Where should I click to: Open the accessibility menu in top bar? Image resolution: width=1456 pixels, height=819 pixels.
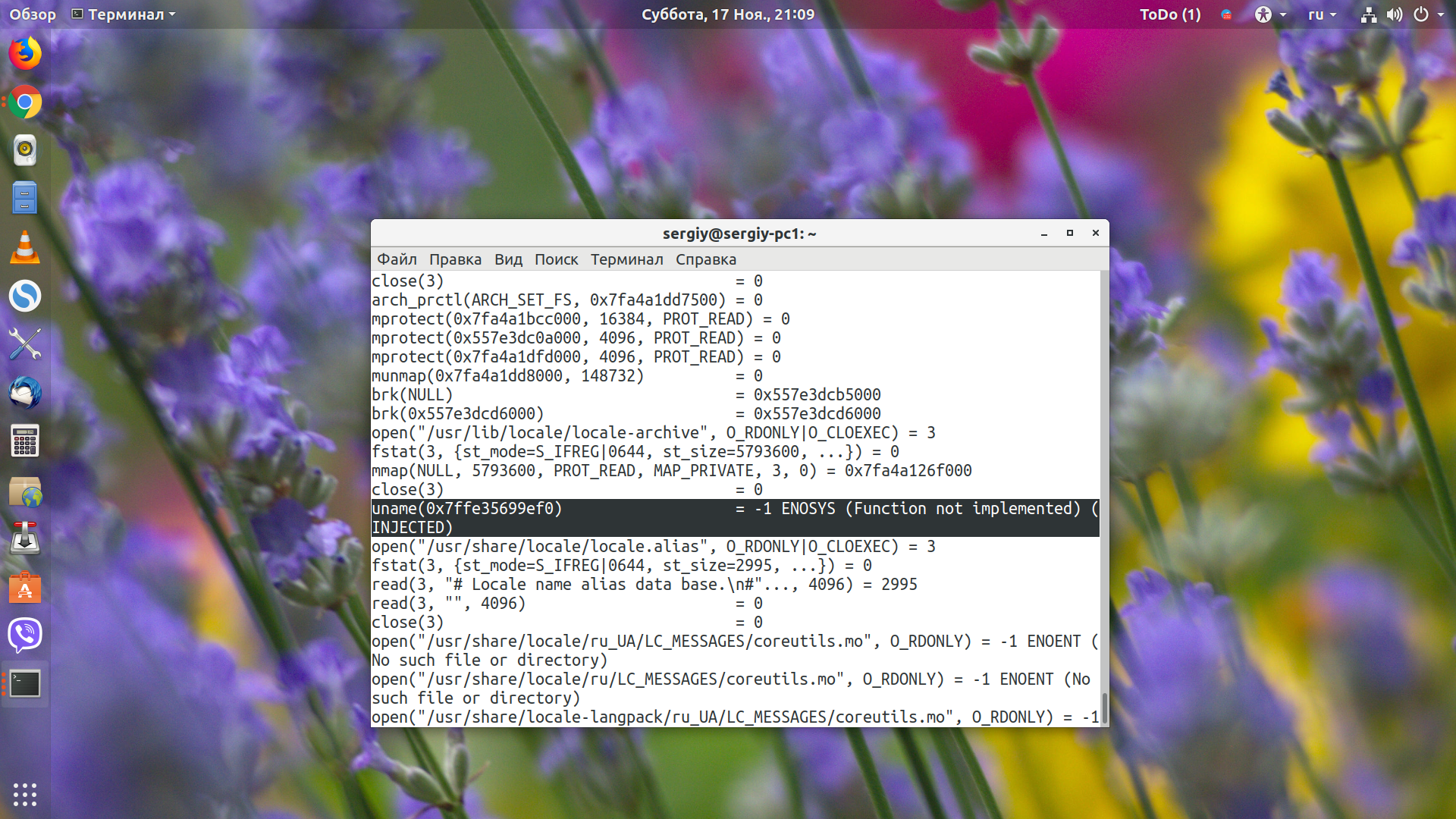click(1270, 14)
